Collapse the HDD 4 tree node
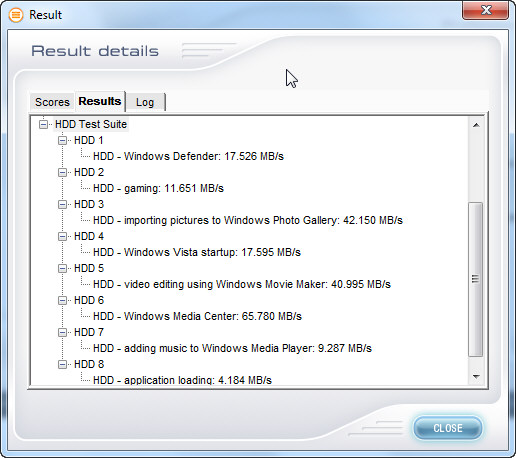The image size is (516, 458). [x=62, y=236]
